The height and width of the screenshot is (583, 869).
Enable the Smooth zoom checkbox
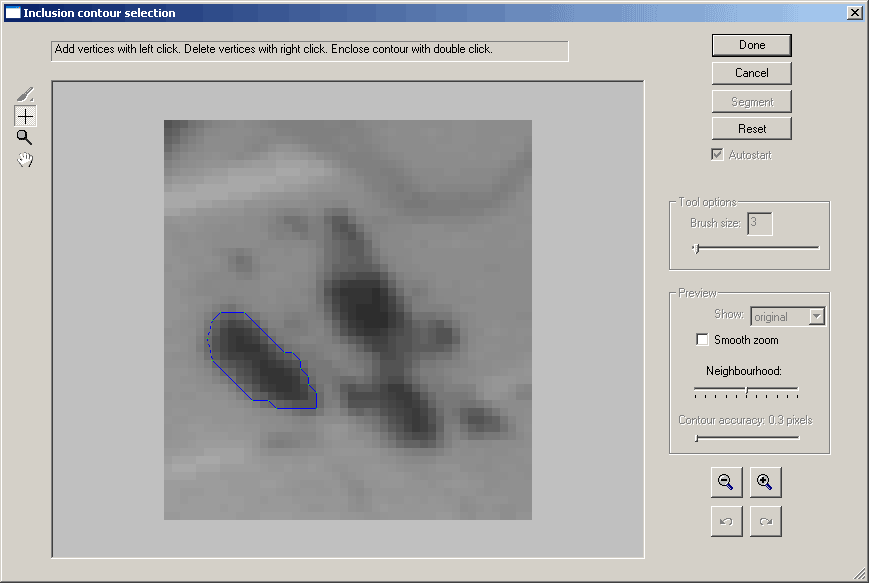(702, 340)
